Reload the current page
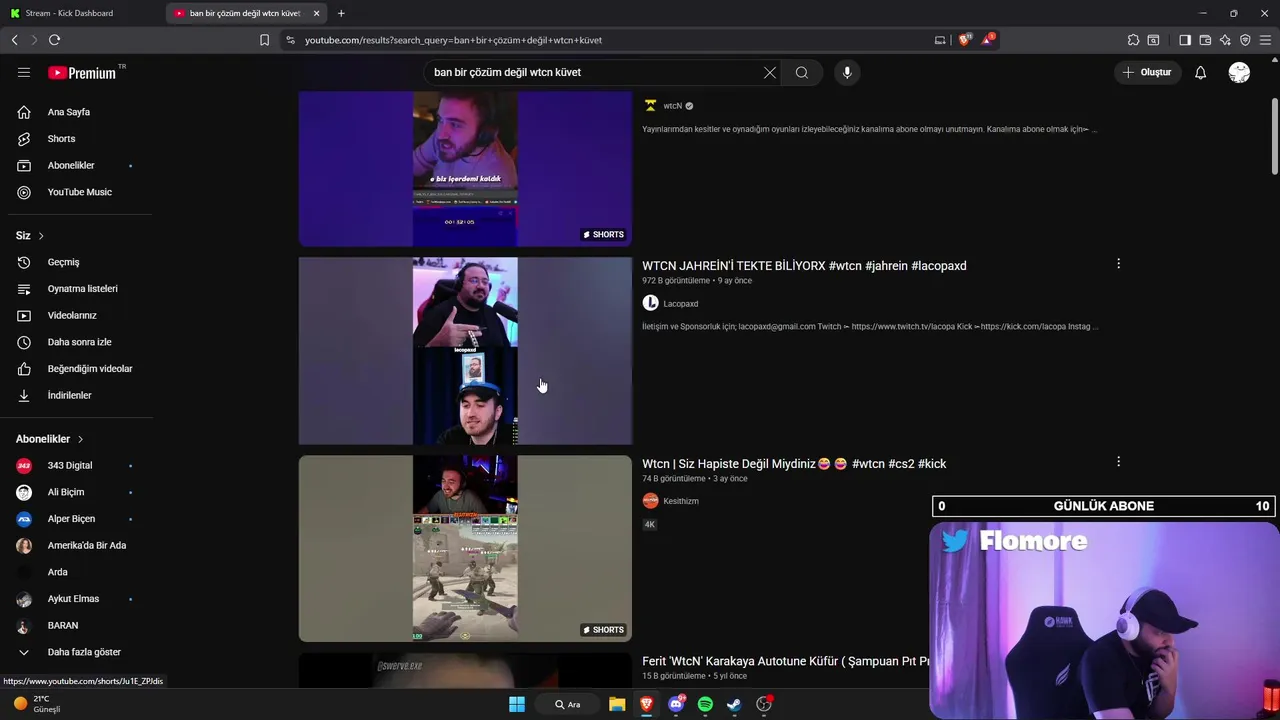1280x720 pixels. point(54,40)
